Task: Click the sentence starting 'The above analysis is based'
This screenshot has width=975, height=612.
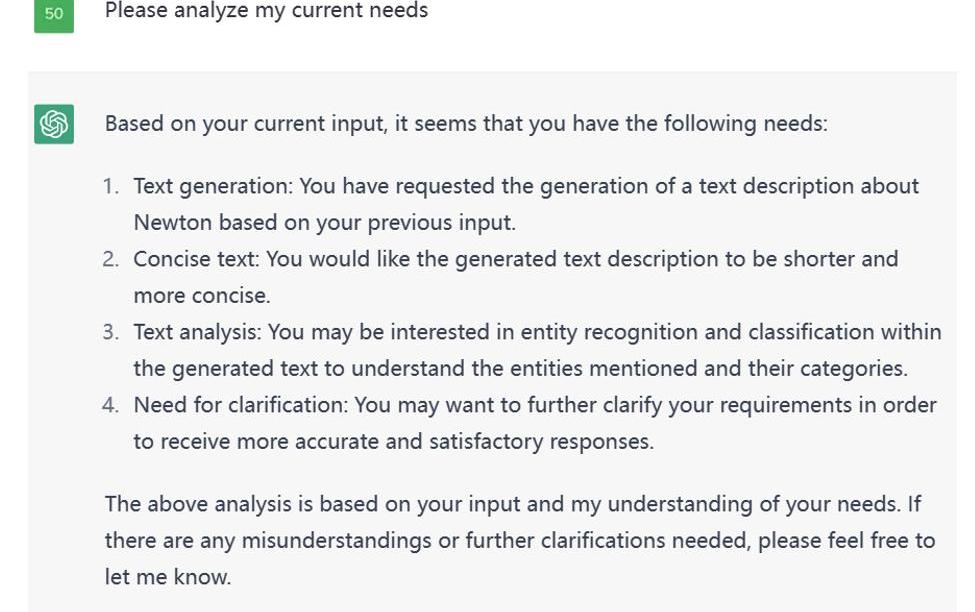Action: click(513, 504)
